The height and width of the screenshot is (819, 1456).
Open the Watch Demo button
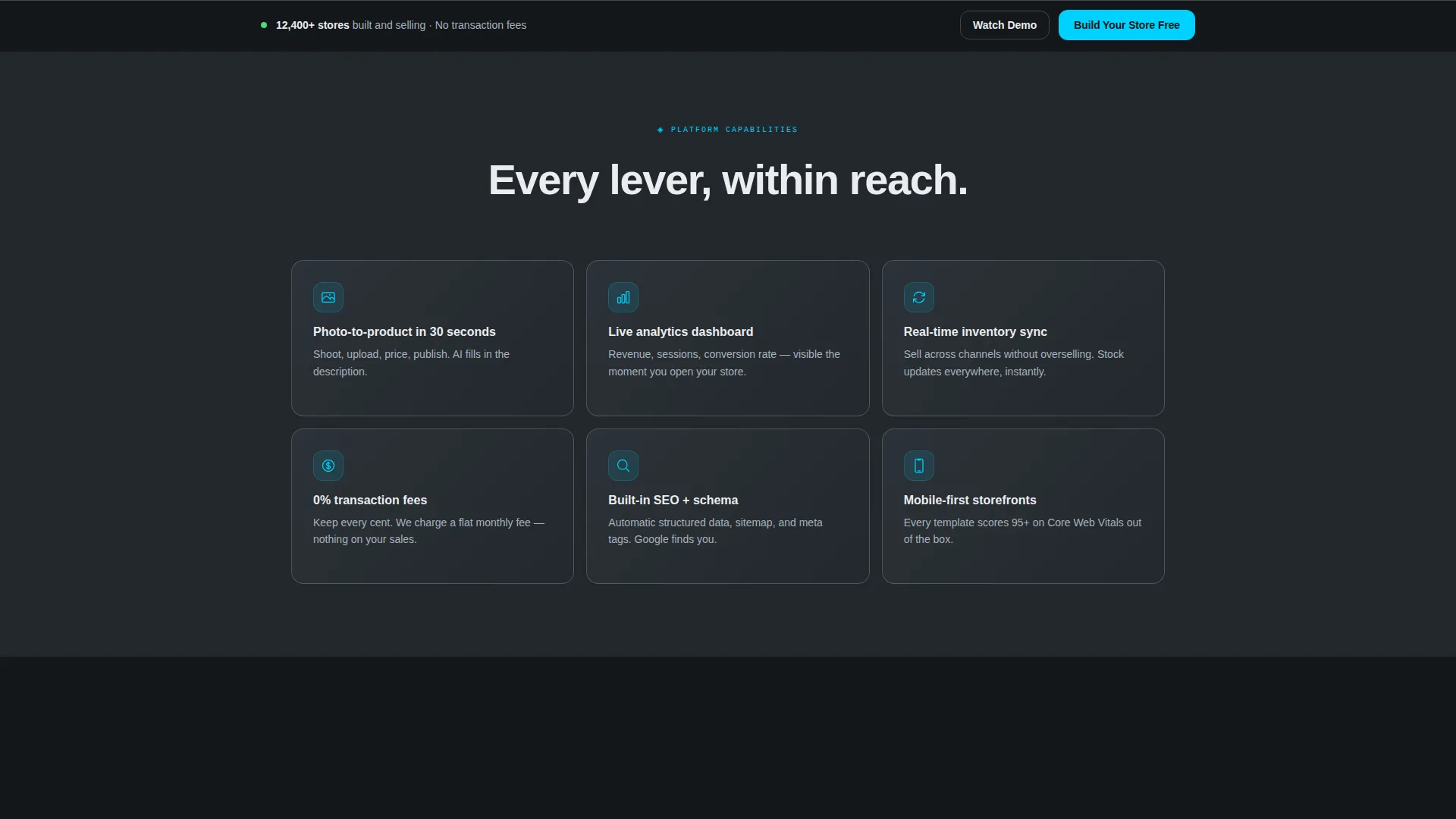pyautogui.click(x=1004, y=25)
